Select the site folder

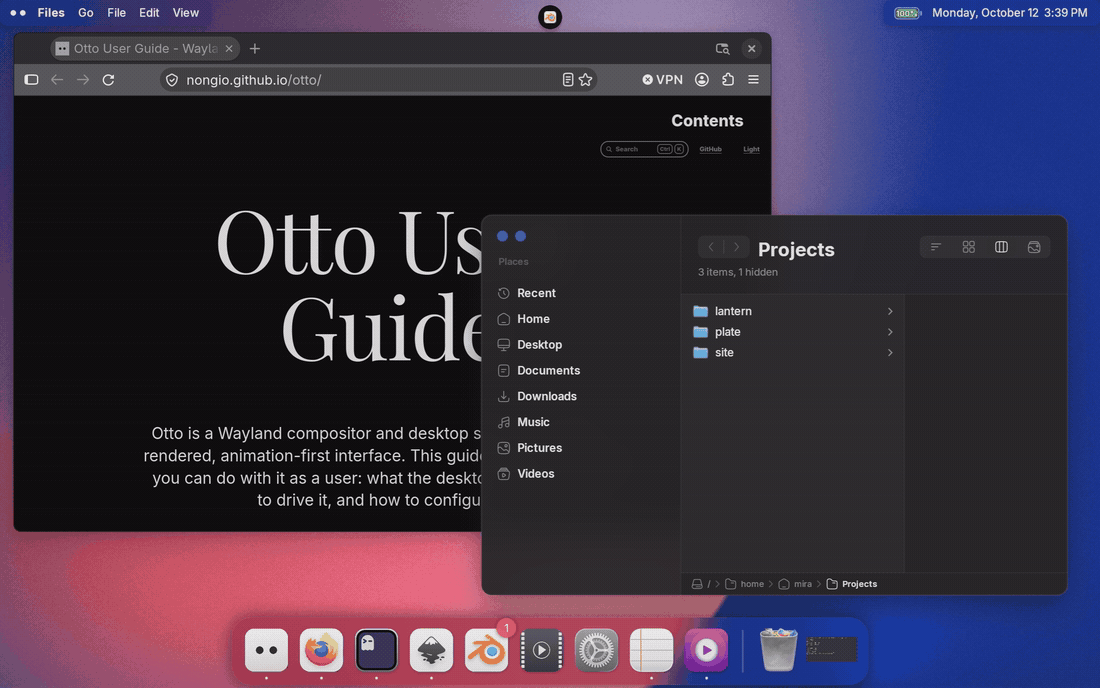pos(793,353)
